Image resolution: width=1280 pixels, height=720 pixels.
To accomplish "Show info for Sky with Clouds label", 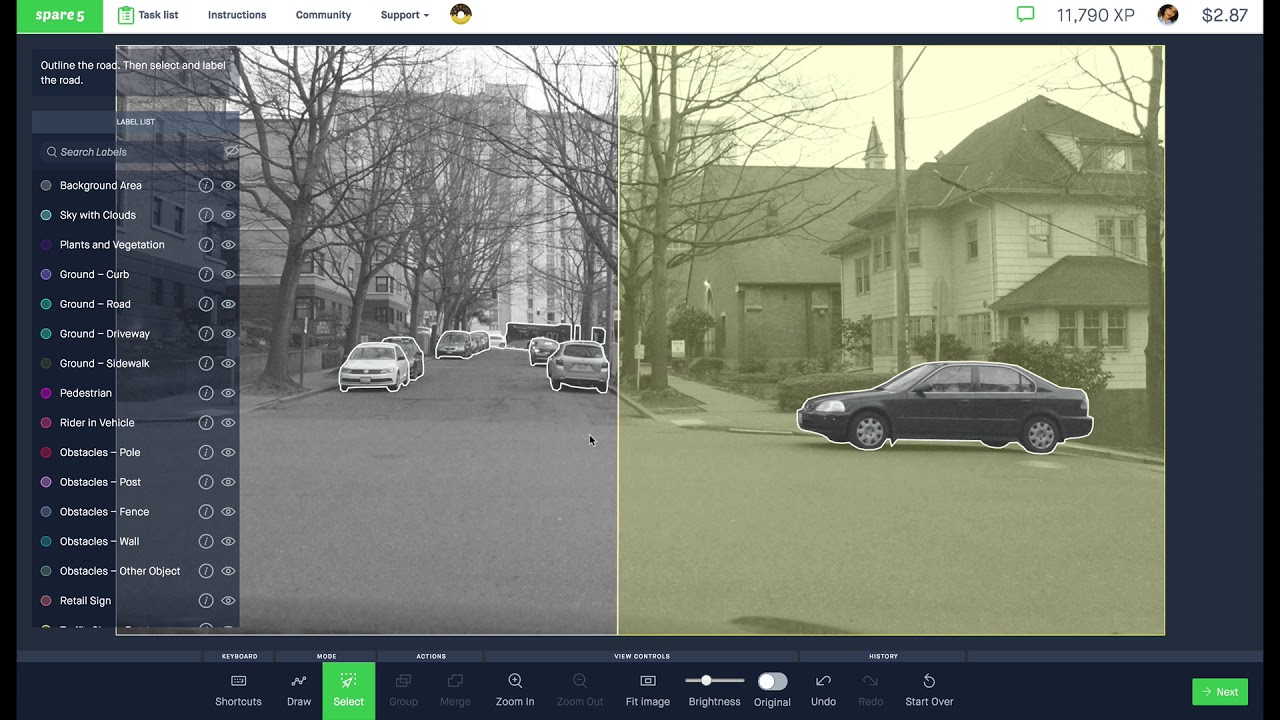I will pyautogui.click(x=206, y=215).
